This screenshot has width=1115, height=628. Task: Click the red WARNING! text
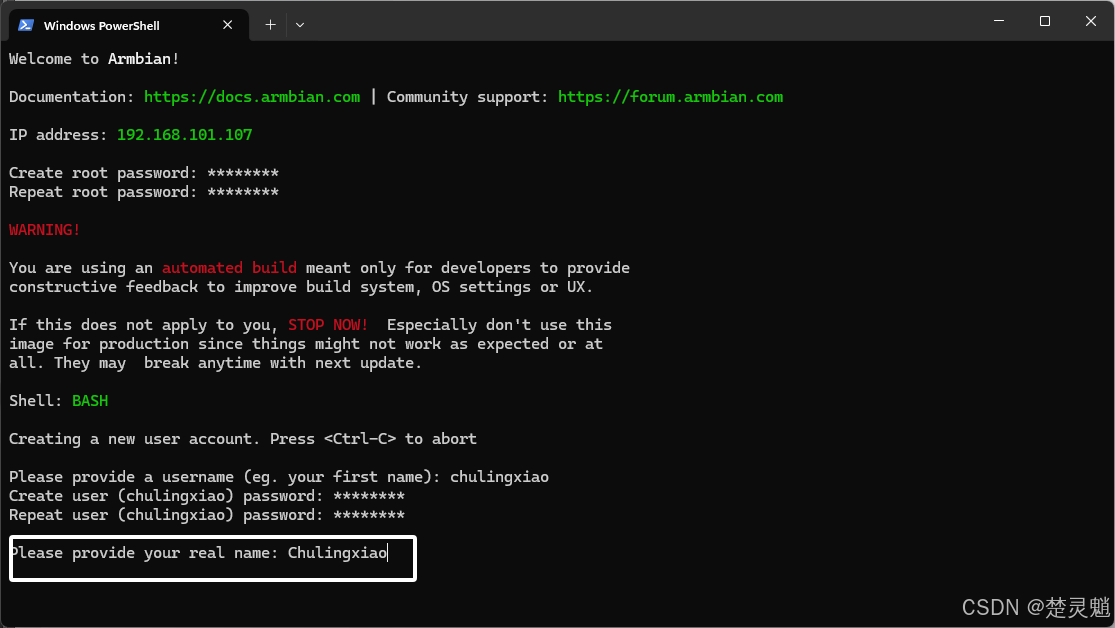(x=45, y=230)
